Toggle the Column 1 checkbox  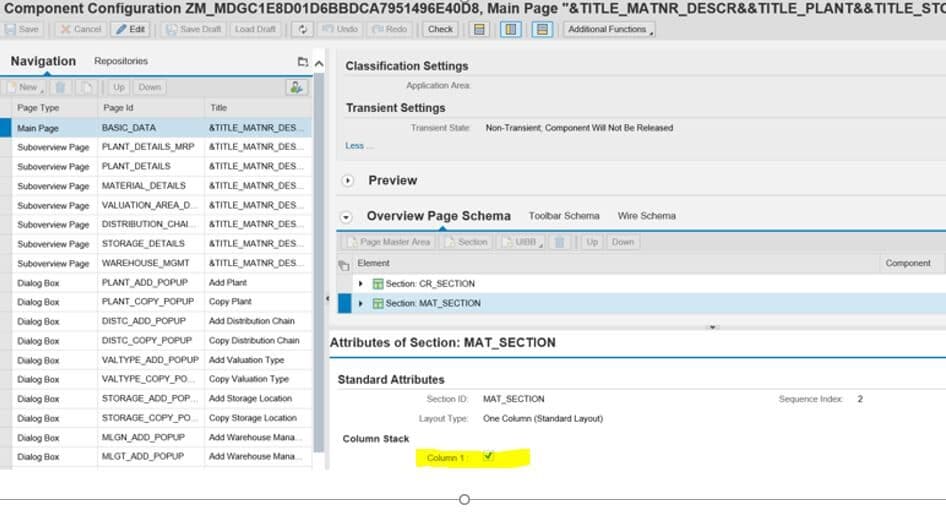[488, 457]
